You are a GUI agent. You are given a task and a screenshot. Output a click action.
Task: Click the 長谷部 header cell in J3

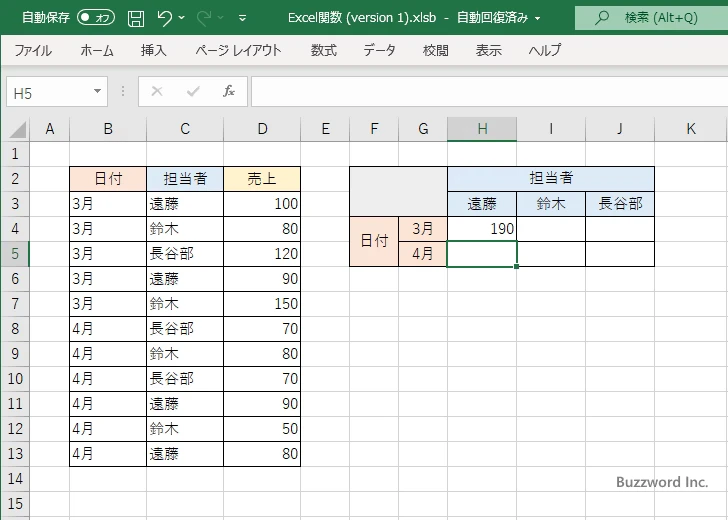coord(620,204)
